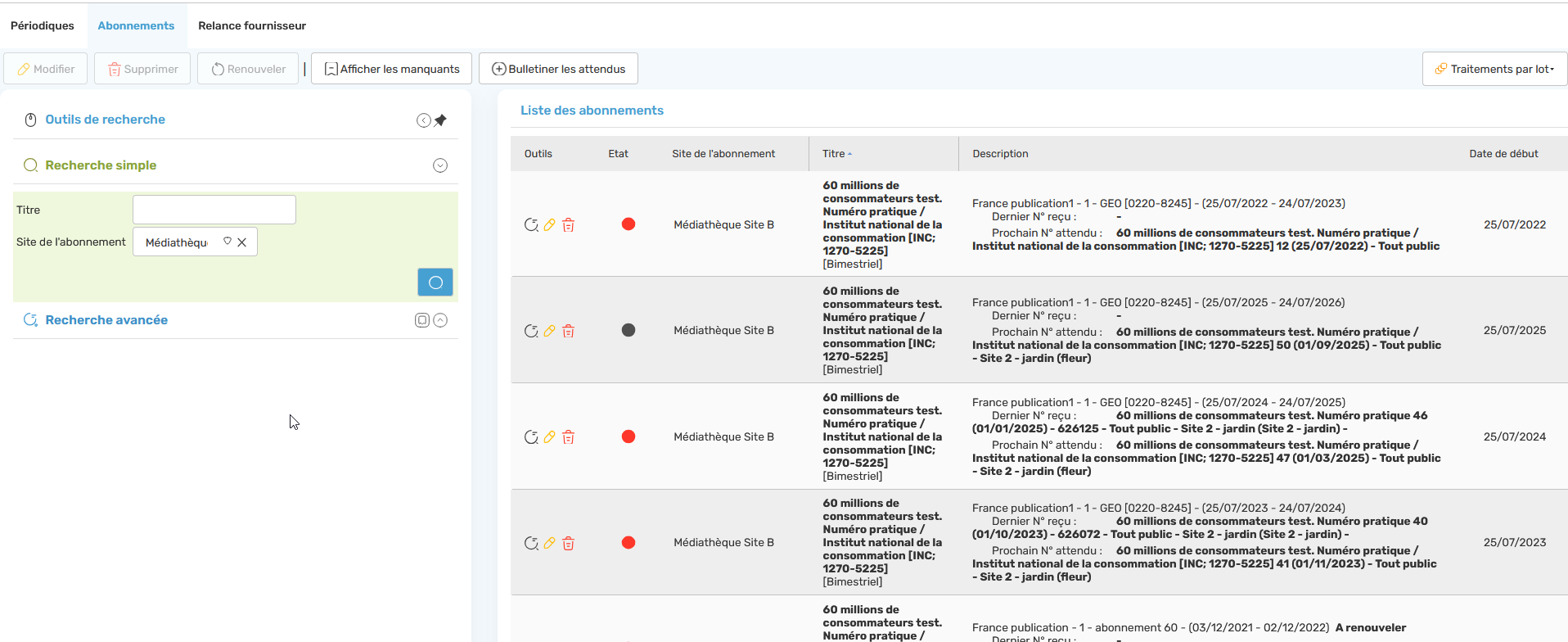Click Médiathèque Site B in the 25/07/2022 row
The width and height of the screenshot is (1568, 642).
coord(723,224)
